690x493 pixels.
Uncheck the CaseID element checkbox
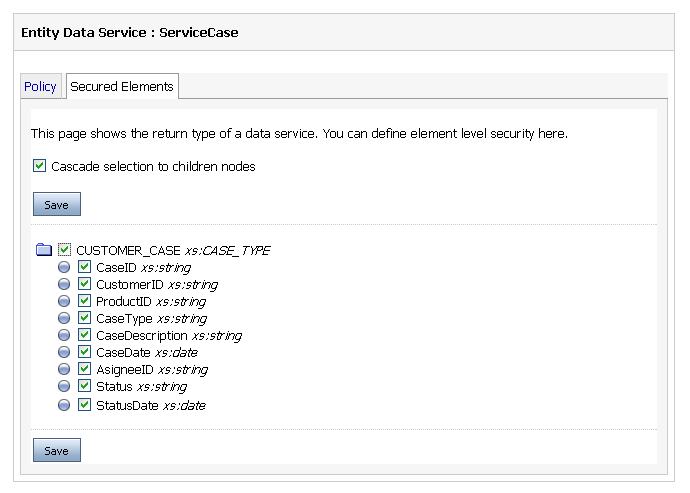click(85, 268)
